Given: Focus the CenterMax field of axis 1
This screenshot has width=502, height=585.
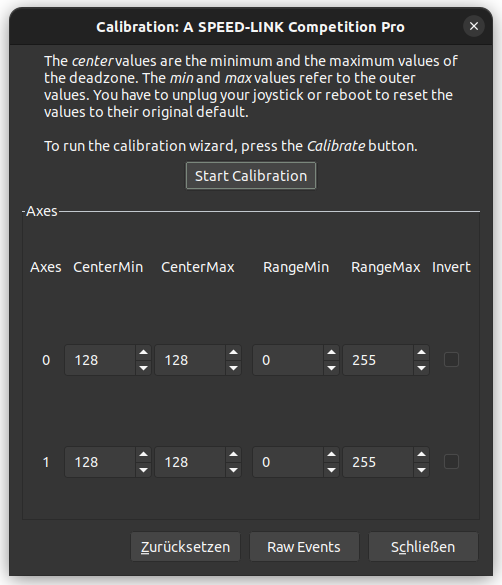Looking at the screenshot, I should (x=190, y=462).
